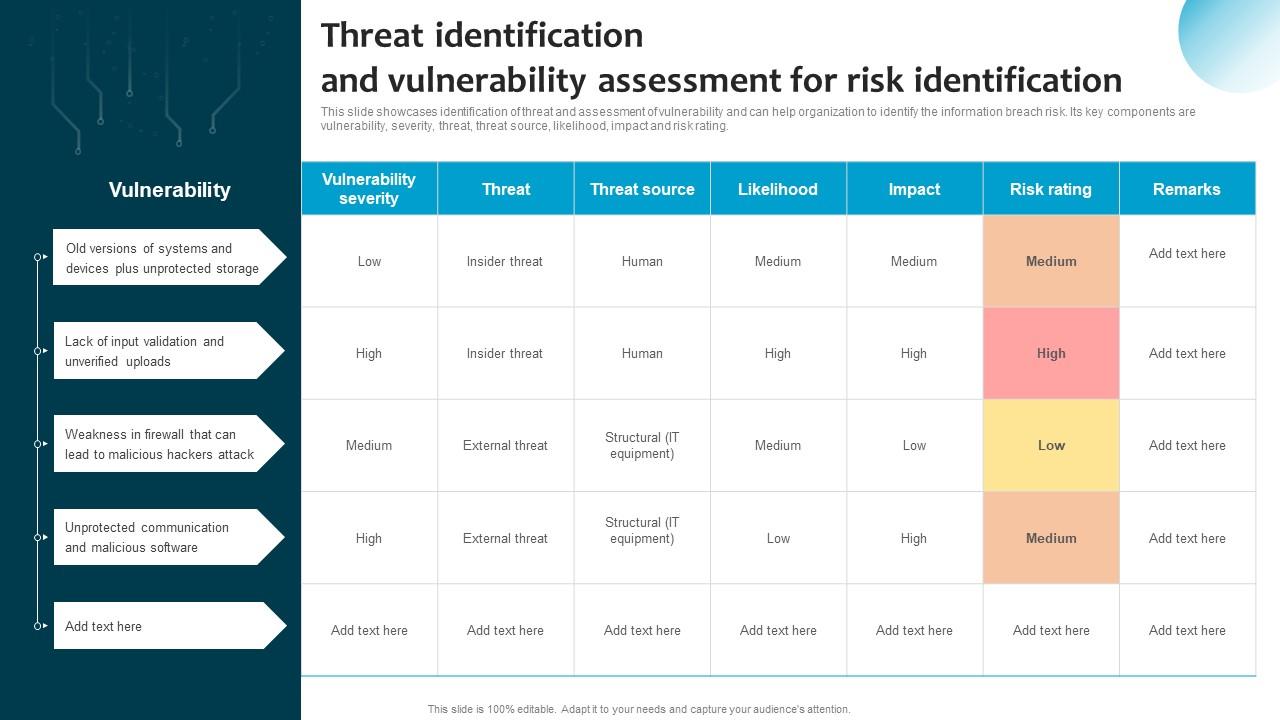
Task: Click the red High risk rating cell
Action: click(x=1050, y=353)
